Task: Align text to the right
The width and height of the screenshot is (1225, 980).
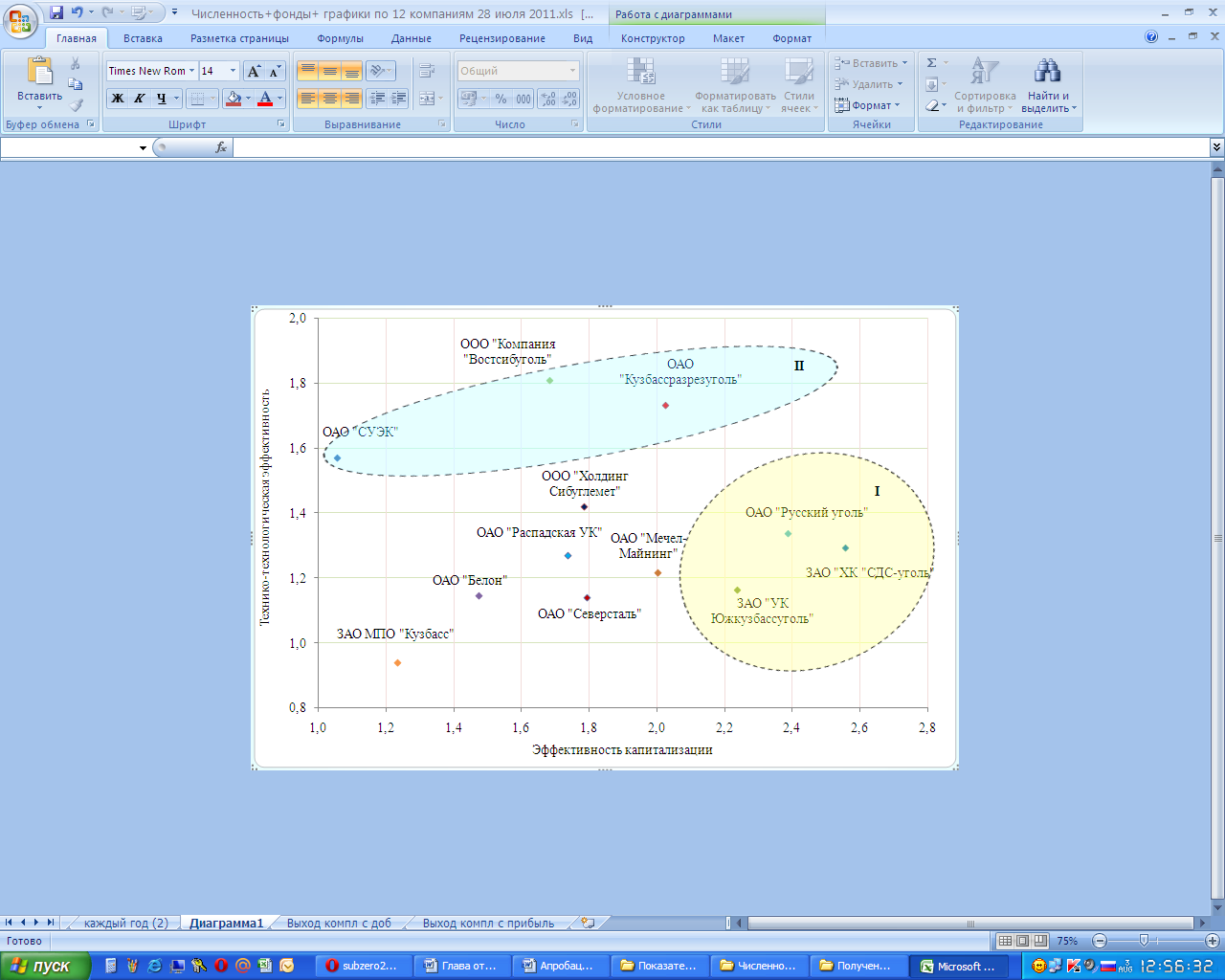Action: (351, 98)
